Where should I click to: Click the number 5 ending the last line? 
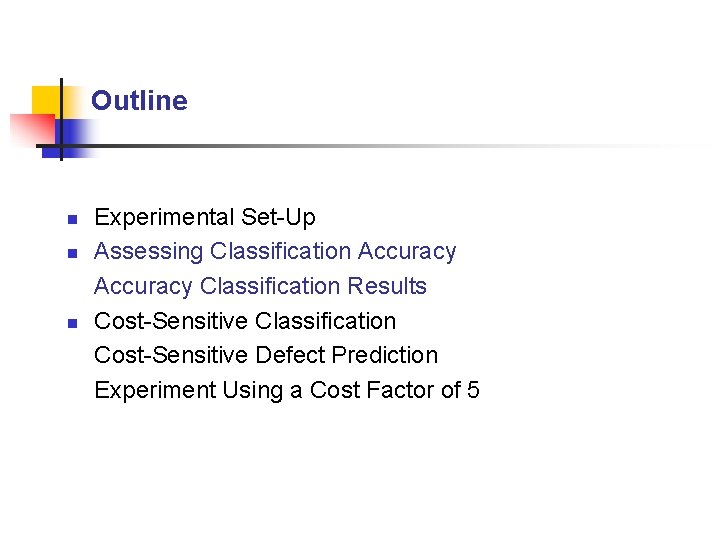coord(473,390)
